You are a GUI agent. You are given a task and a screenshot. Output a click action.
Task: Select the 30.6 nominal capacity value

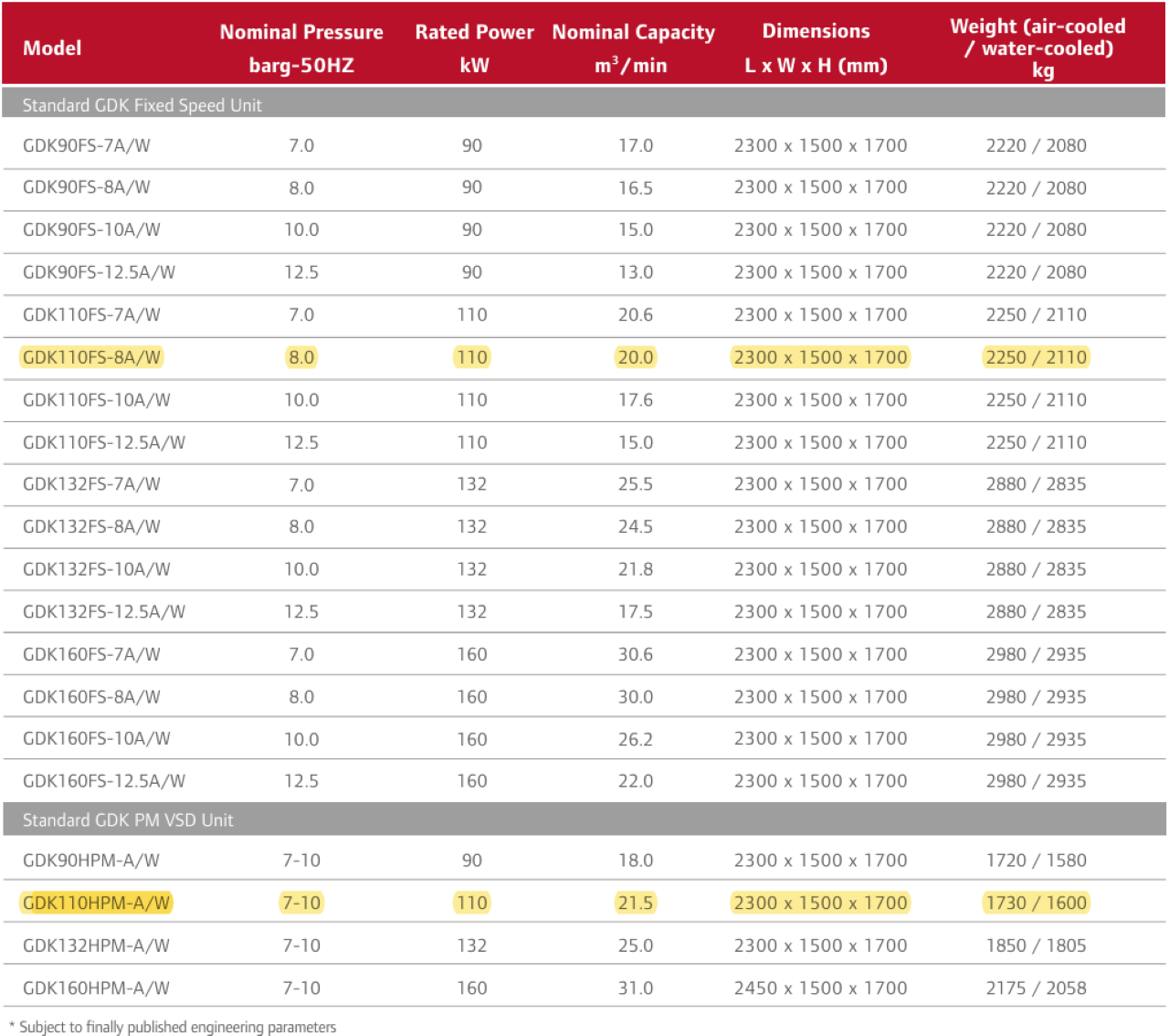tap(635, 654)
